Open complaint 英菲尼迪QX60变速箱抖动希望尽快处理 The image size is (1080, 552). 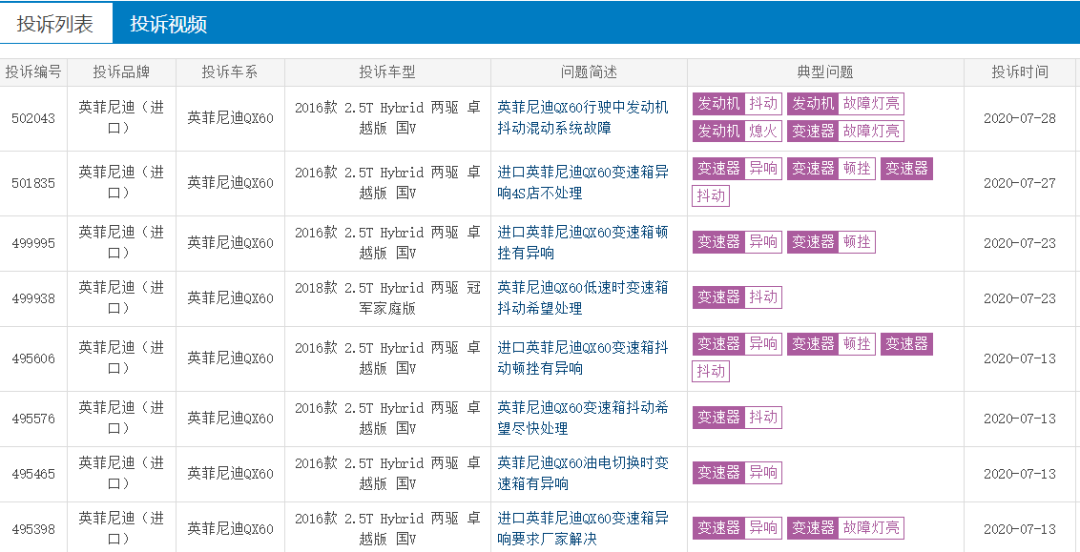(583, 418)
